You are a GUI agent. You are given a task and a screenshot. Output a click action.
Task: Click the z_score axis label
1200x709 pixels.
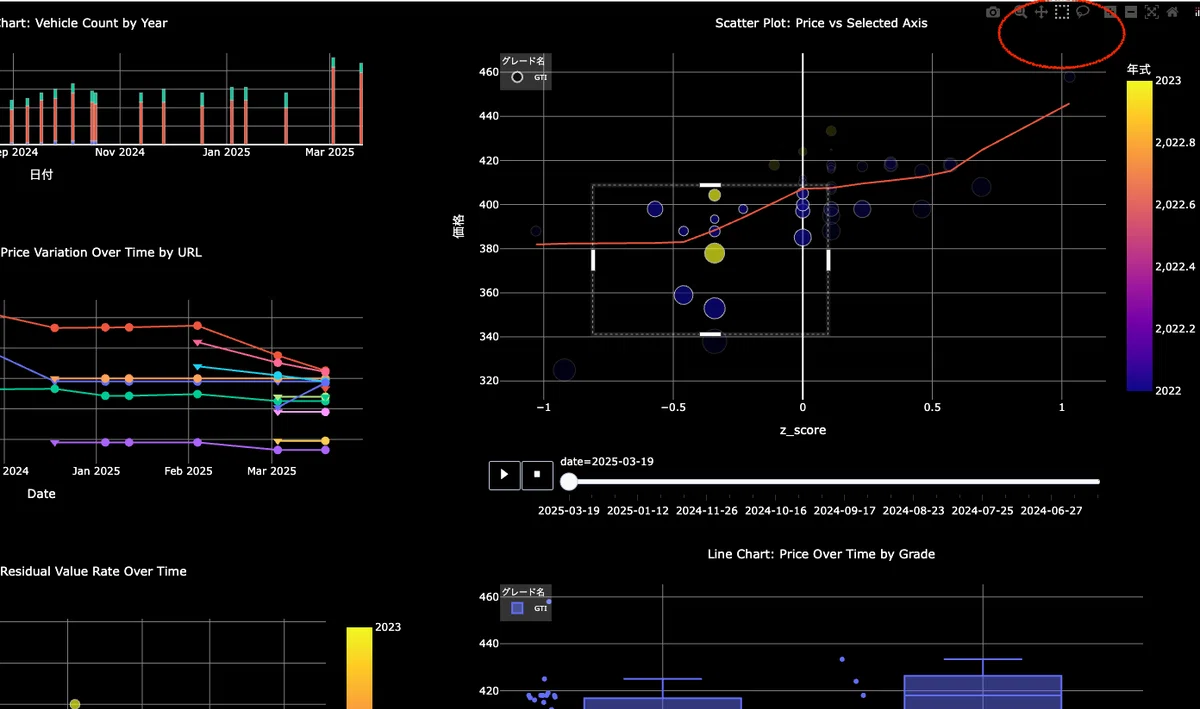point(802,430)
